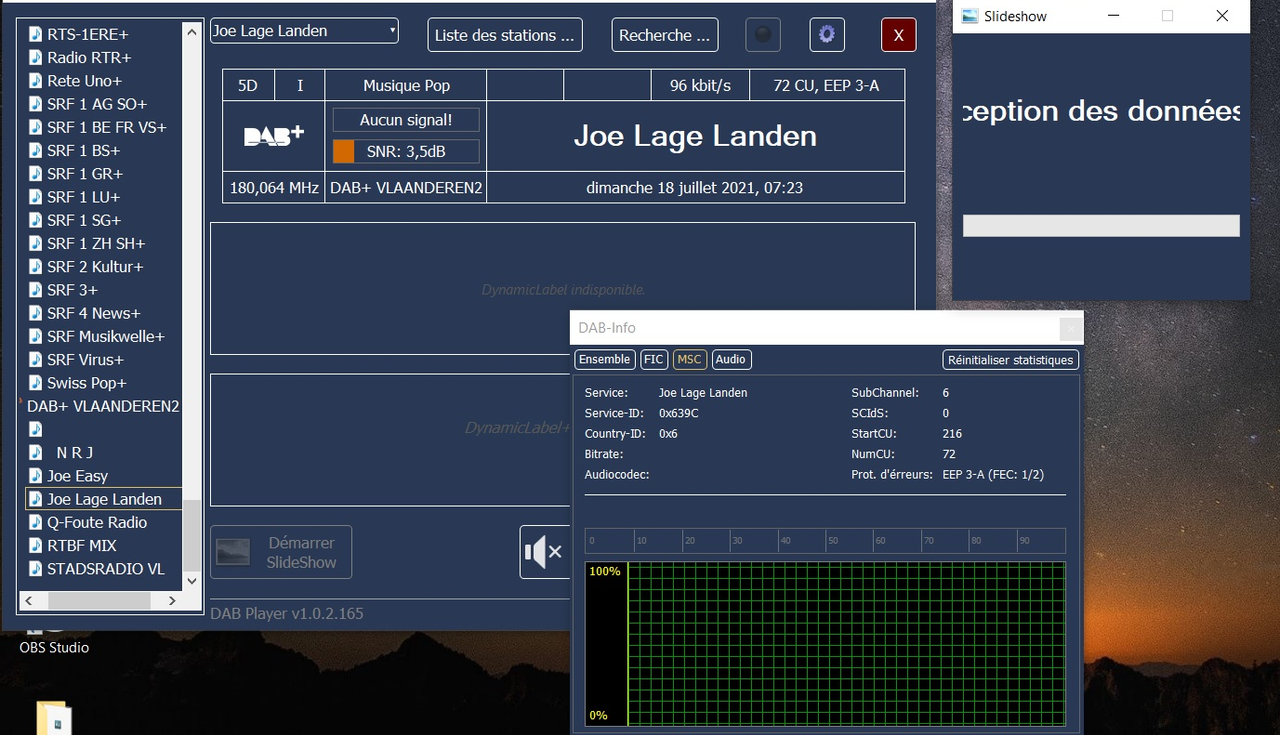Image resolution: width=1280 pixels, height=735 pixels.
Task: Click the 72 CU, EEP 3-A cell
Action: point(826,86)
